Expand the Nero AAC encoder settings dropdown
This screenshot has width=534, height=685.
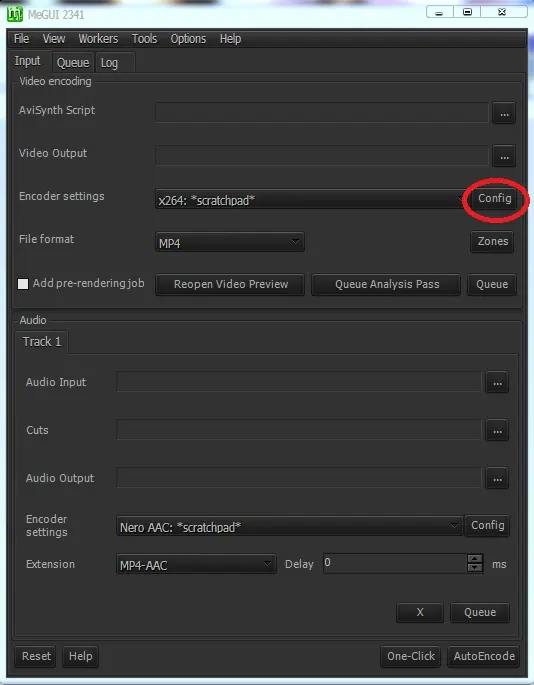[x=289, y=526]
